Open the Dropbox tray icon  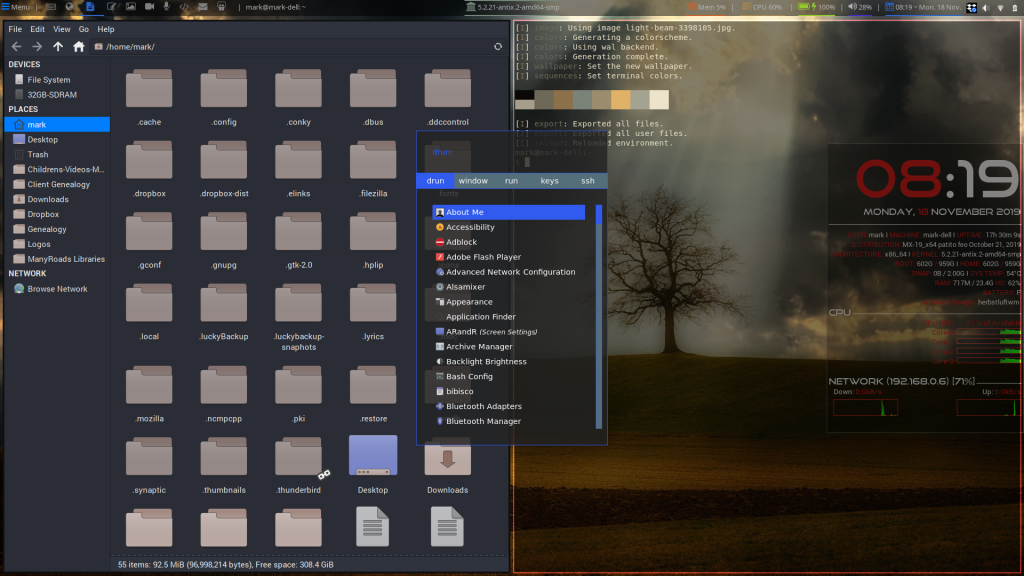pos(972,8)
